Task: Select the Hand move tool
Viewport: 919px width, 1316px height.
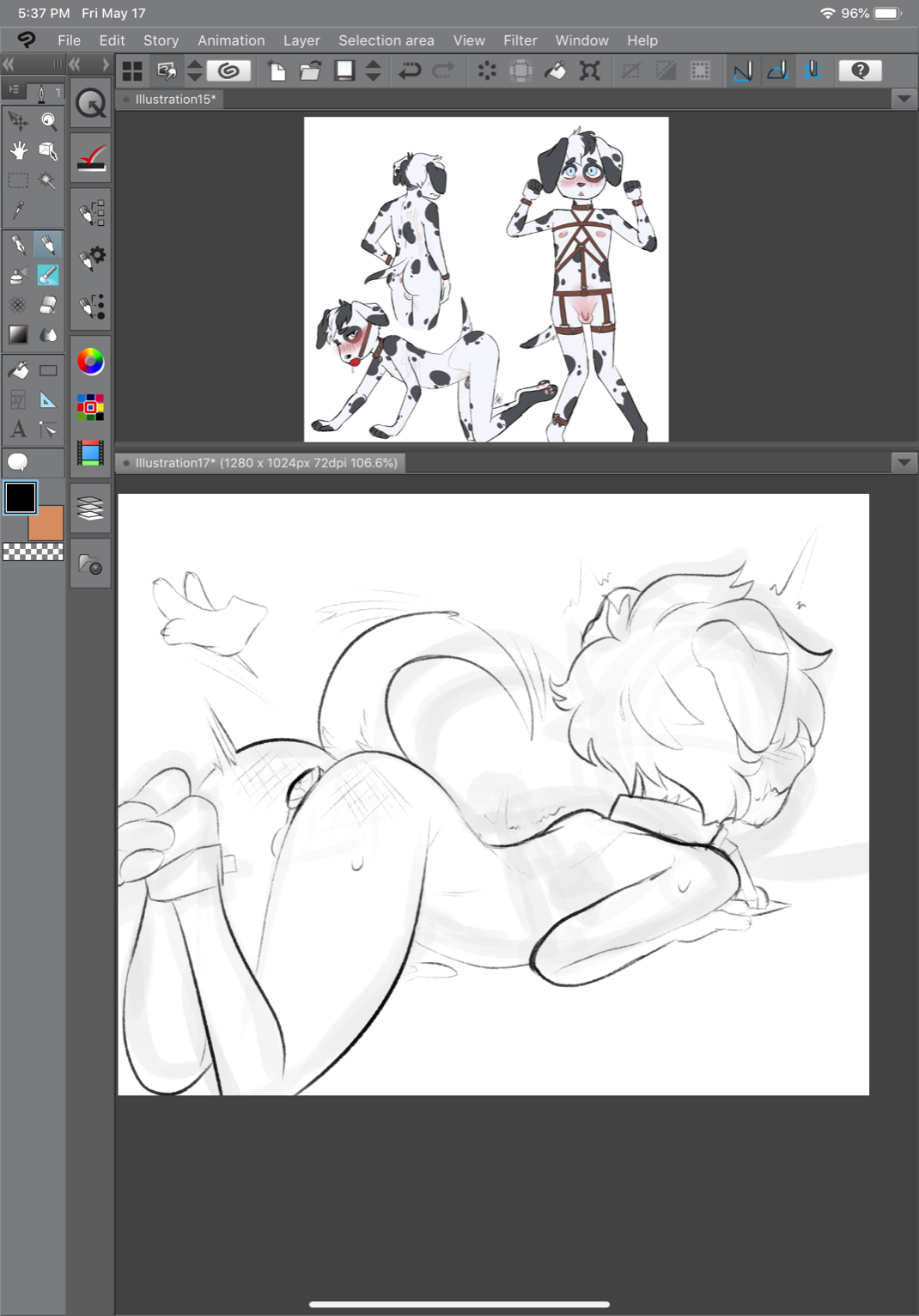Action: click(18, 151)
